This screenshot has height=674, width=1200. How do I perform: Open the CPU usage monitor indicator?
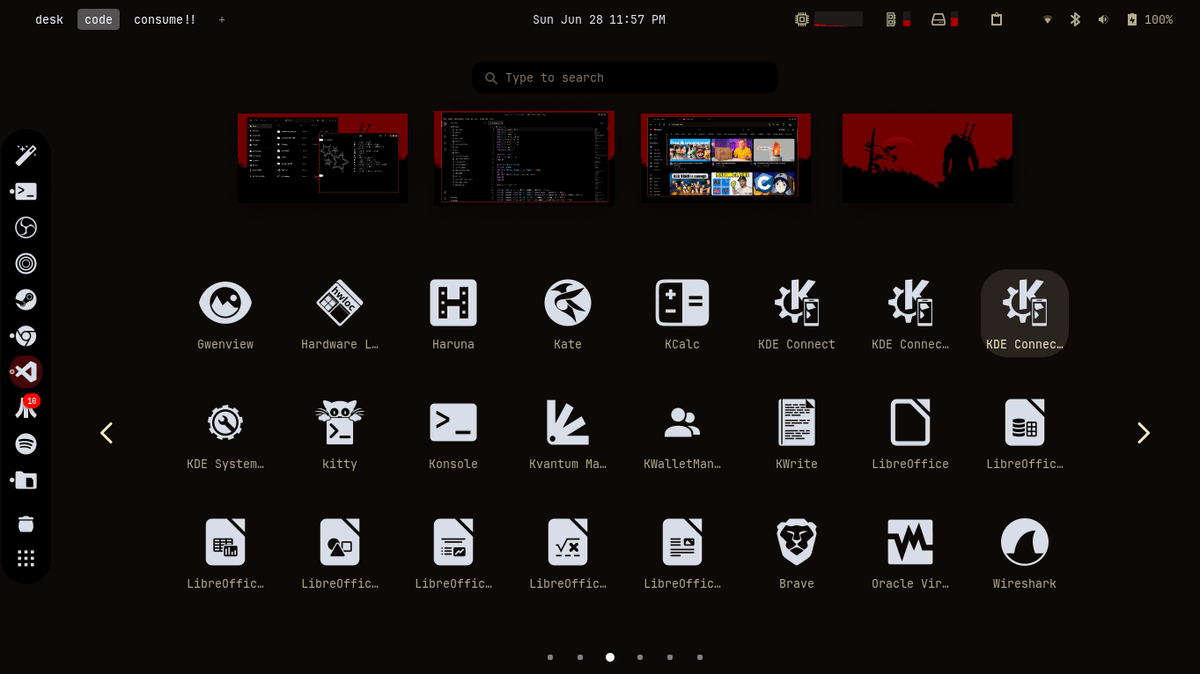click(829, 20)
